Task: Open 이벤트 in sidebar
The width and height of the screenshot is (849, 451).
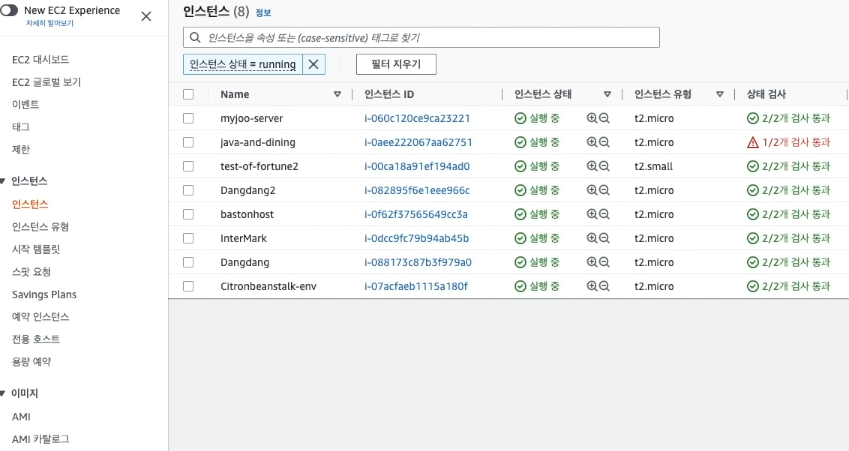Action: (25, 104)
